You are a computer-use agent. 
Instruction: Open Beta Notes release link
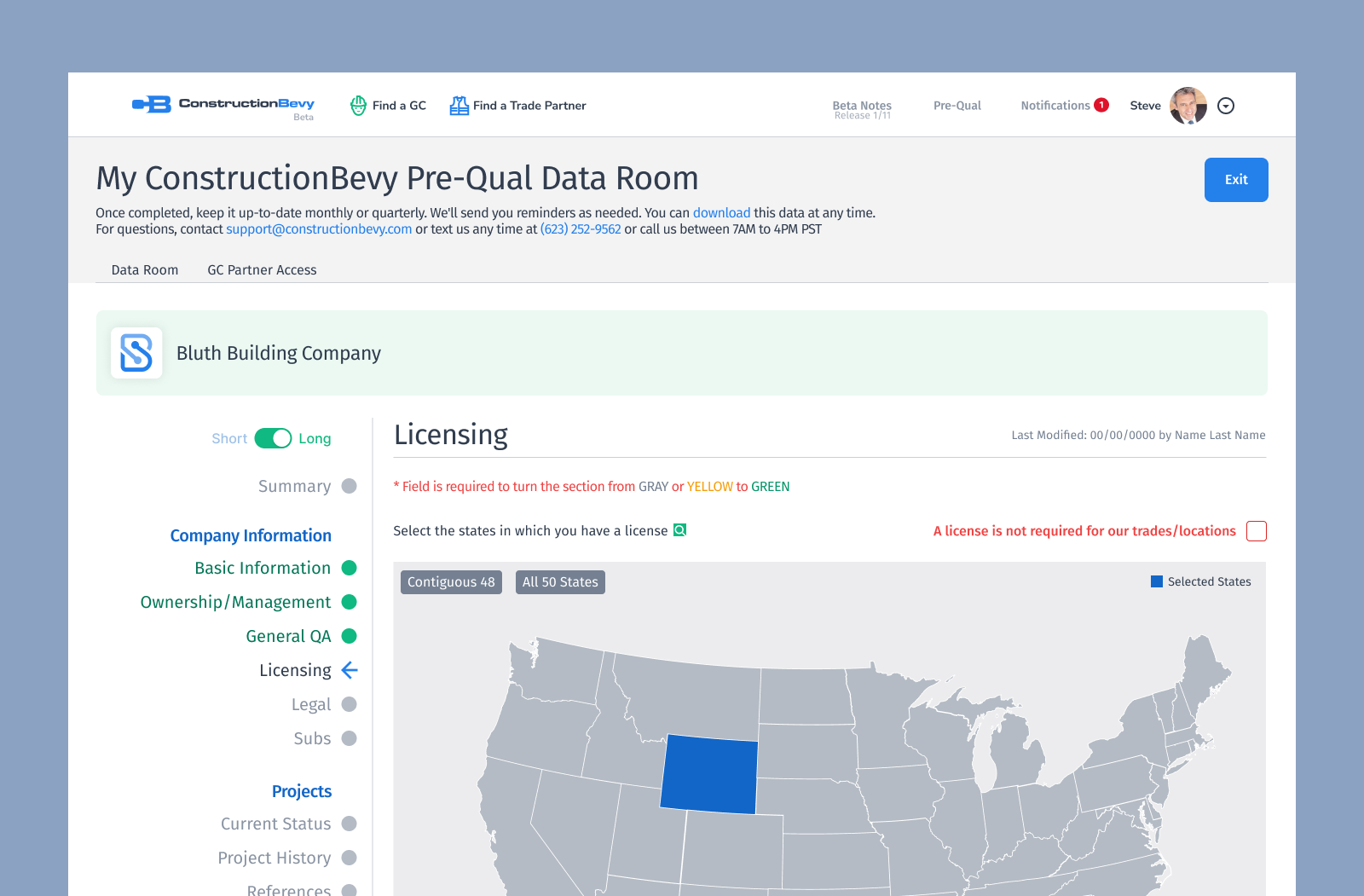pos(862,109)
